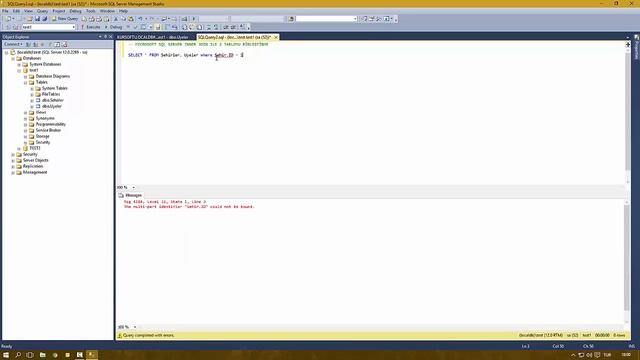The image size is (640, 360).
Task: Expand the Database Diagrams folder
Action: (26, 76)
